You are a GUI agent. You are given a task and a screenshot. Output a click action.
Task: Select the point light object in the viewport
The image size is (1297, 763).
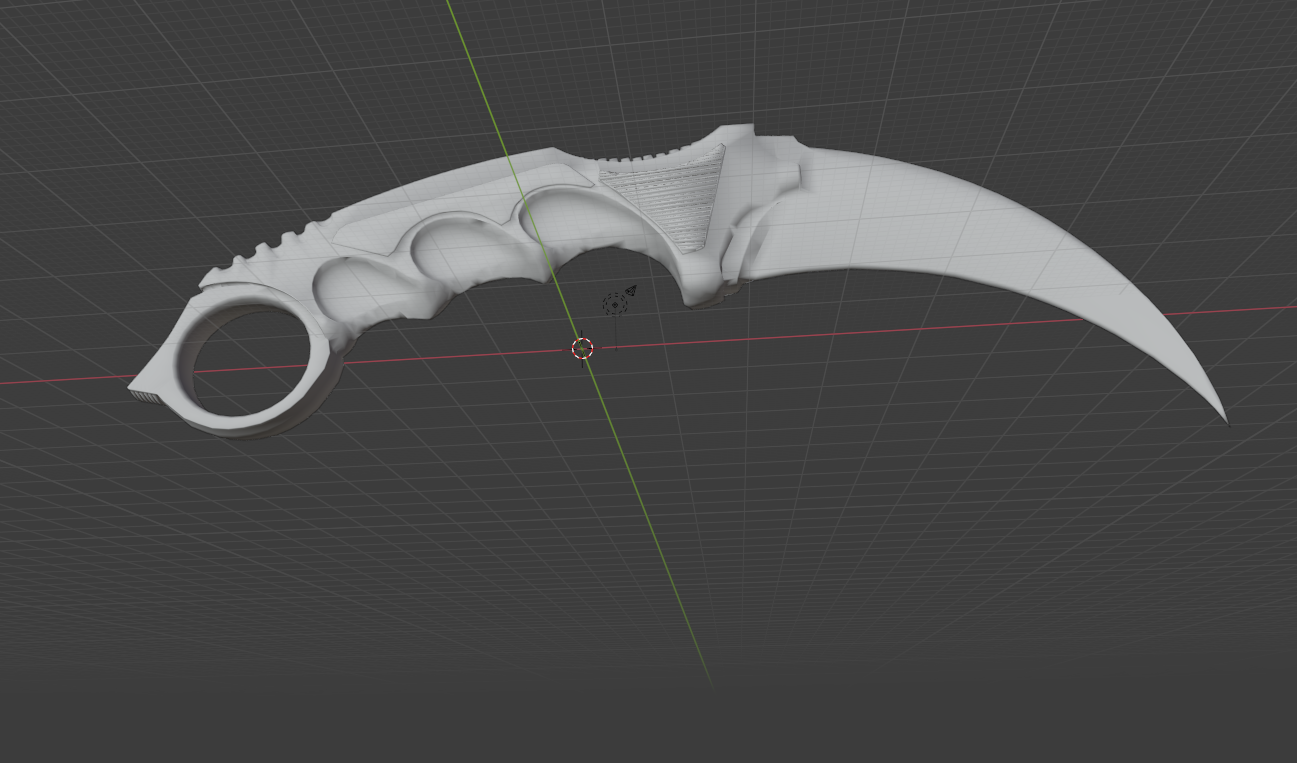pos(614,303)
